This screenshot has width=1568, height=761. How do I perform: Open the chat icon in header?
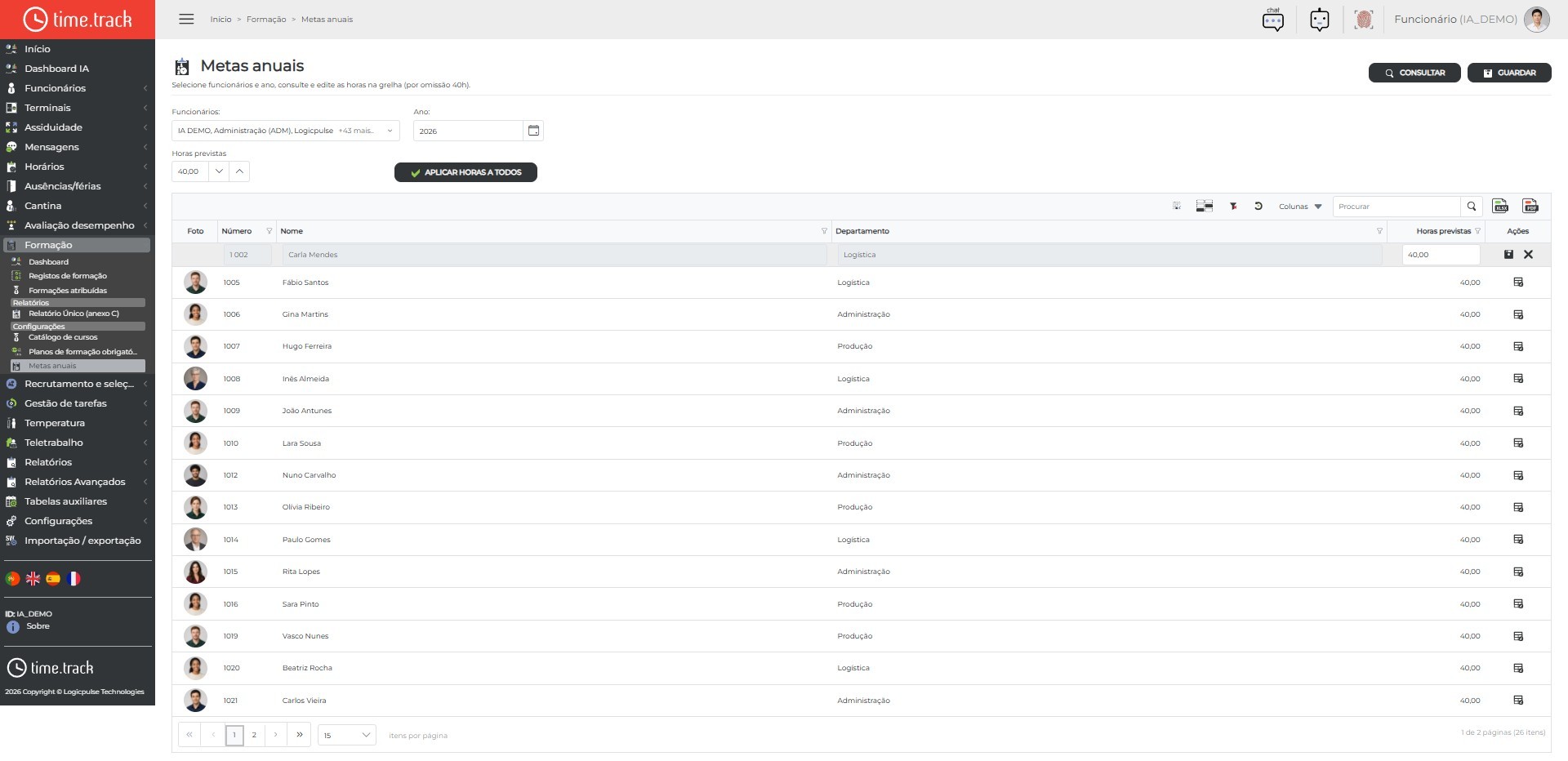point(1273,19)
